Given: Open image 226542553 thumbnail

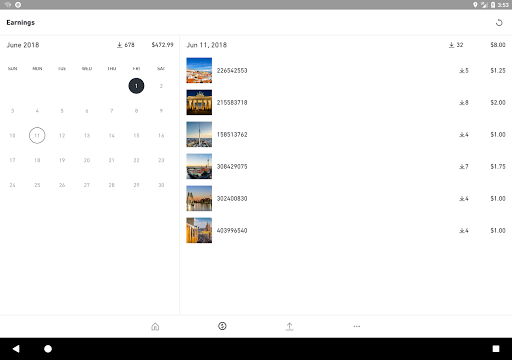Looking at the screenshot, I should point(199,70).
